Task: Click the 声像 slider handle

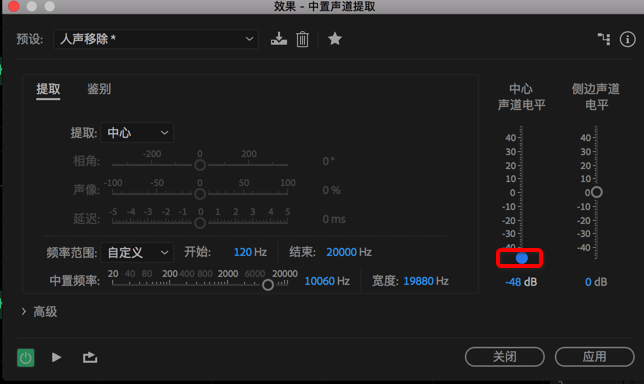Action: pyautogui.click(x=200, y=193)
